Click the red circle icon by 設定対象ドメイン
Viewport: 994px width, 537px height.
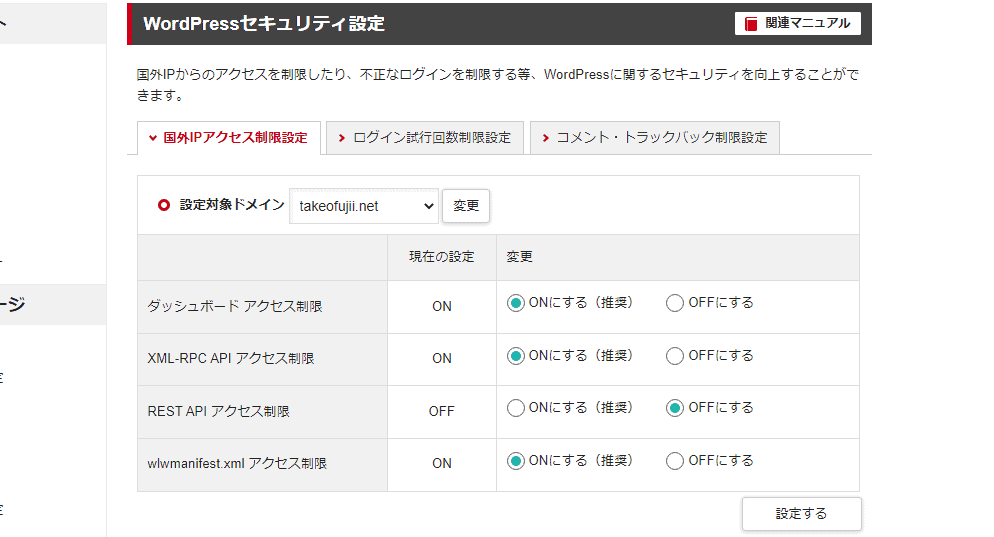(x=164, y=205)
